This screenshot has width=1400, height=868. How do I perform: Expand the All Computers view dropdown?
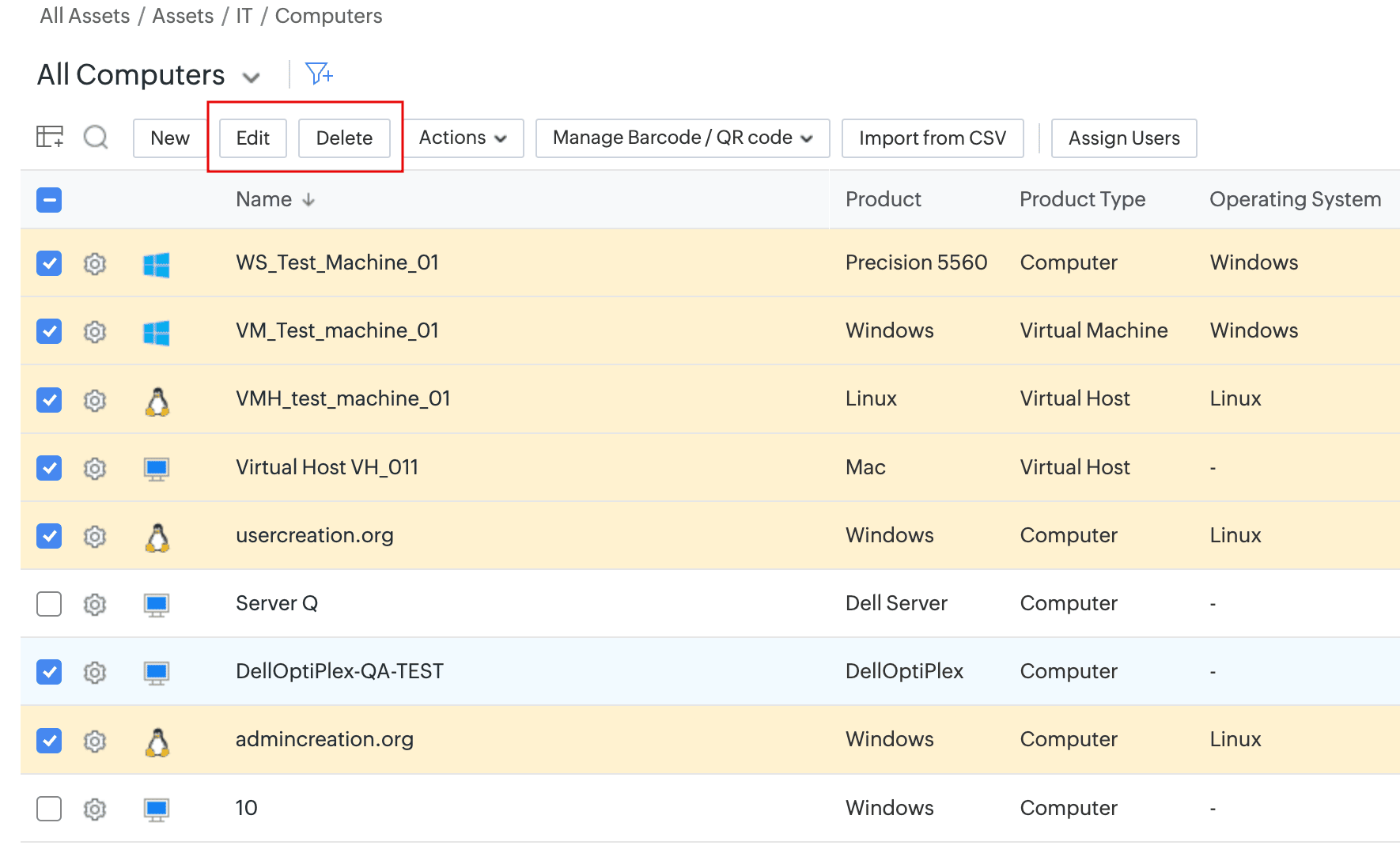(252, 77)
